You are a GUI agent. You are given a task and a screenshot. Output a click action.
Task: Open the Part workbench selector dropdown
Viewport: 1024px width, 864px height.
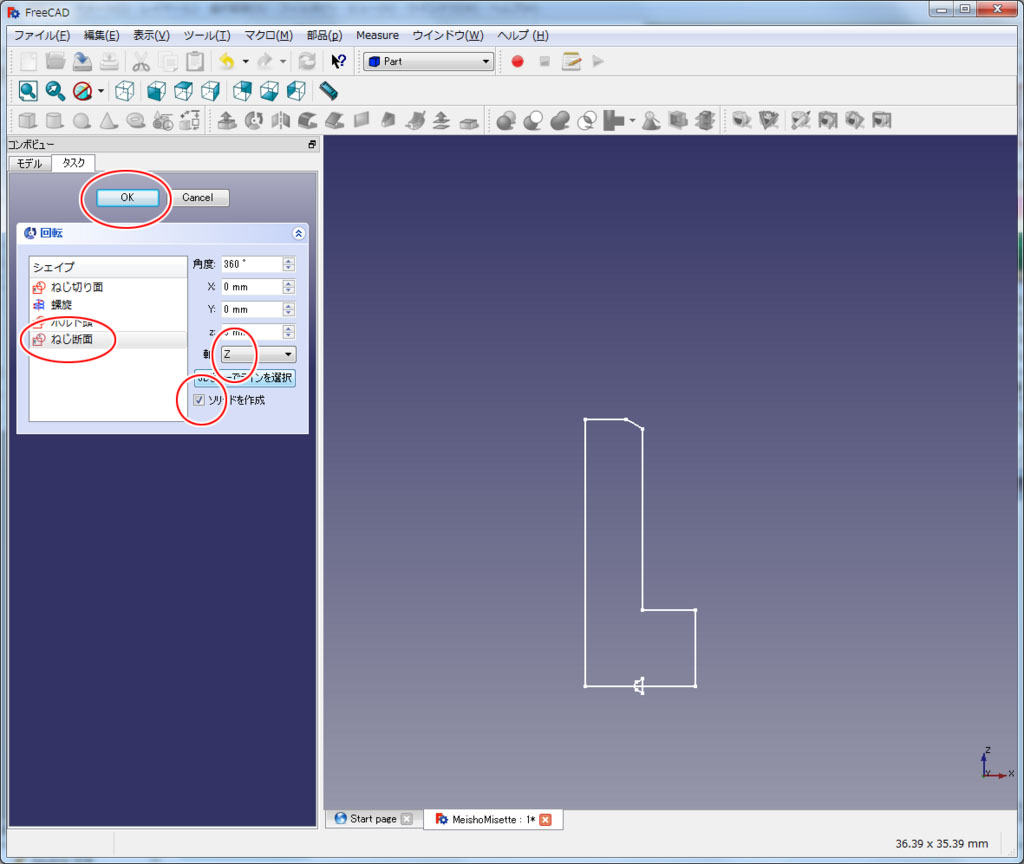pyautogui.click(x=428, y=61)
